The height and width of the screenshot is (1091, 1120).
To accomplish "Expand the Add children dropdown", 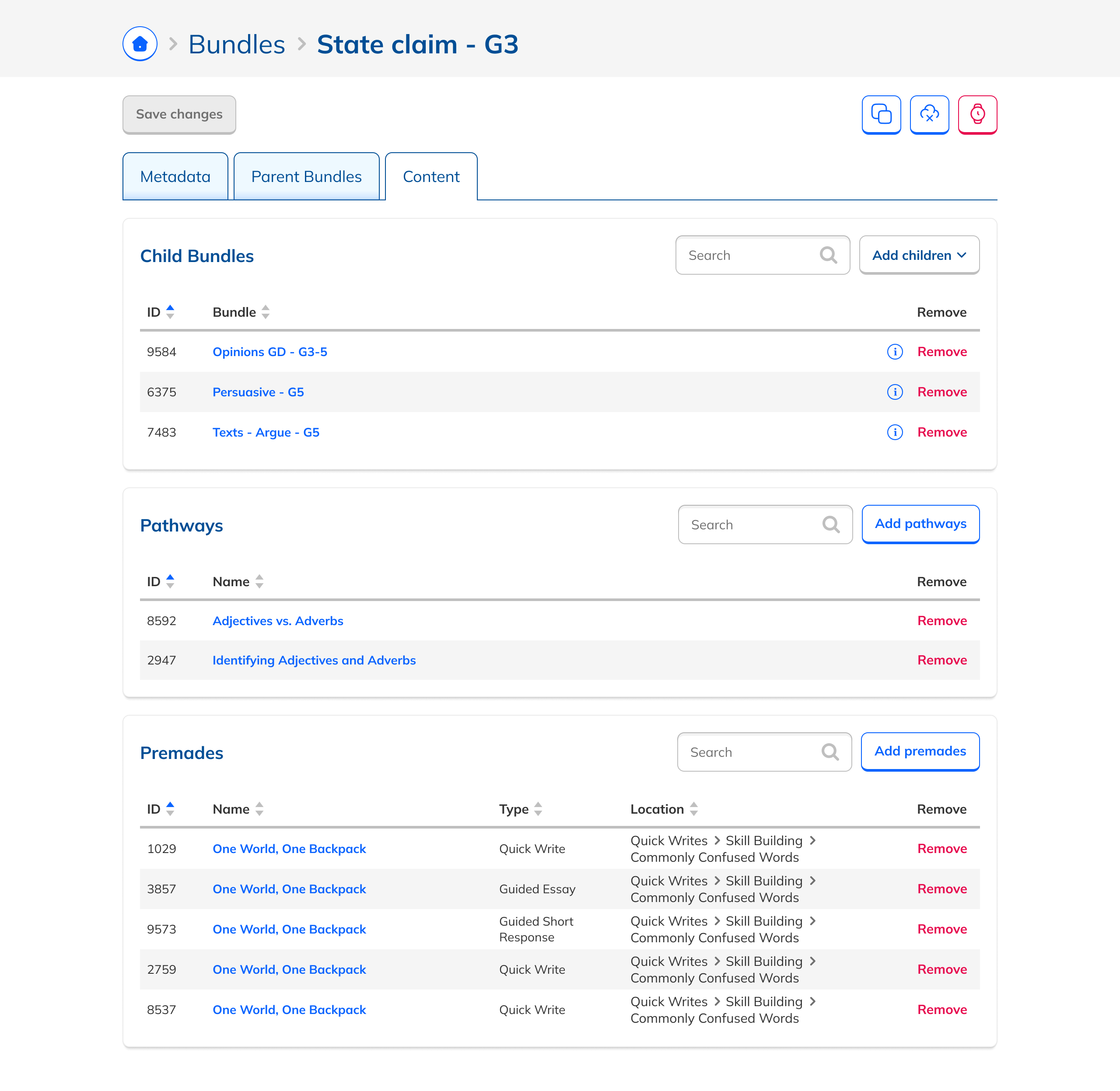I will coord(919,255).
